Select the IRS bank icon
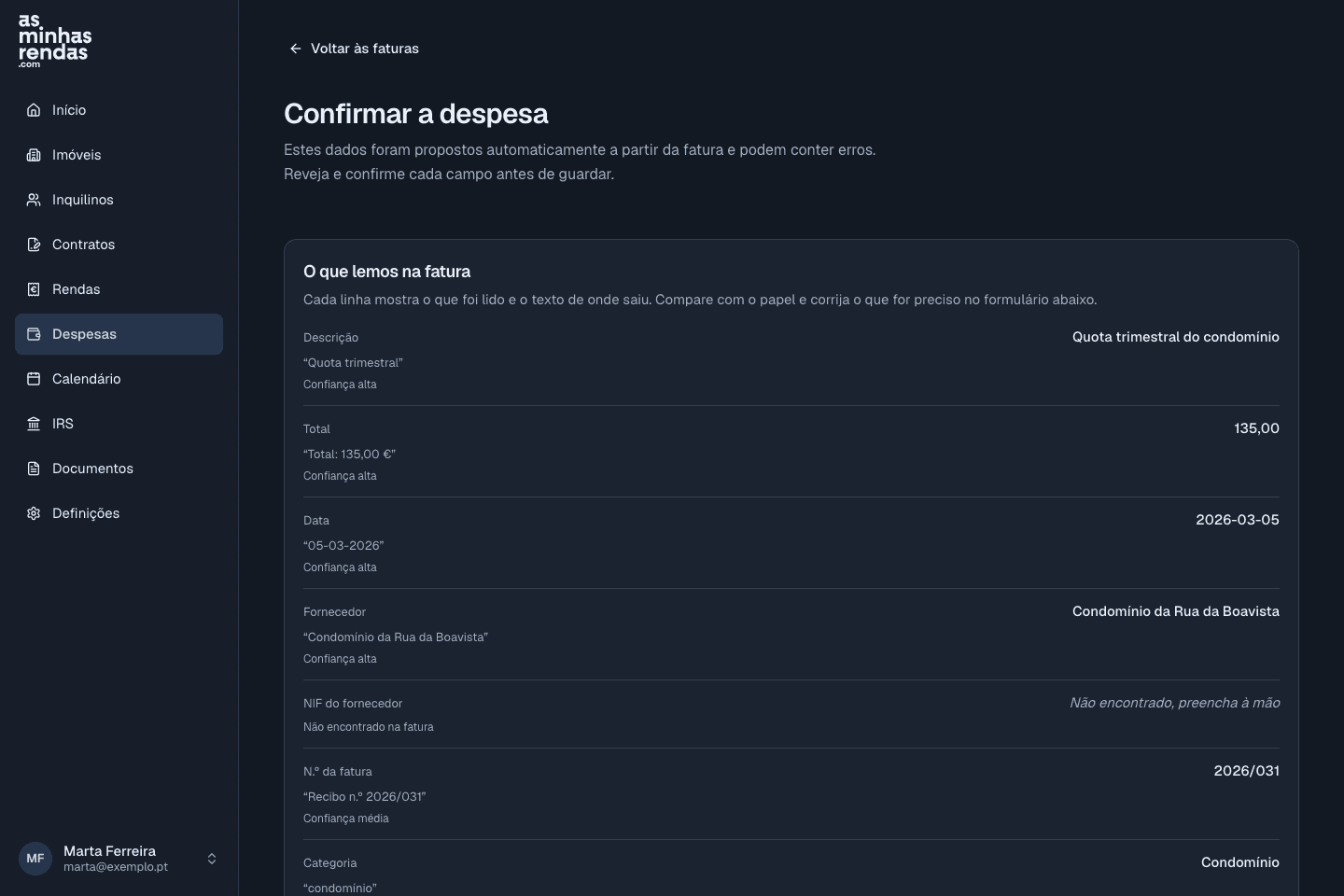Image resolution: width=1344 pixels, height=896 pixels. point(34,424)
